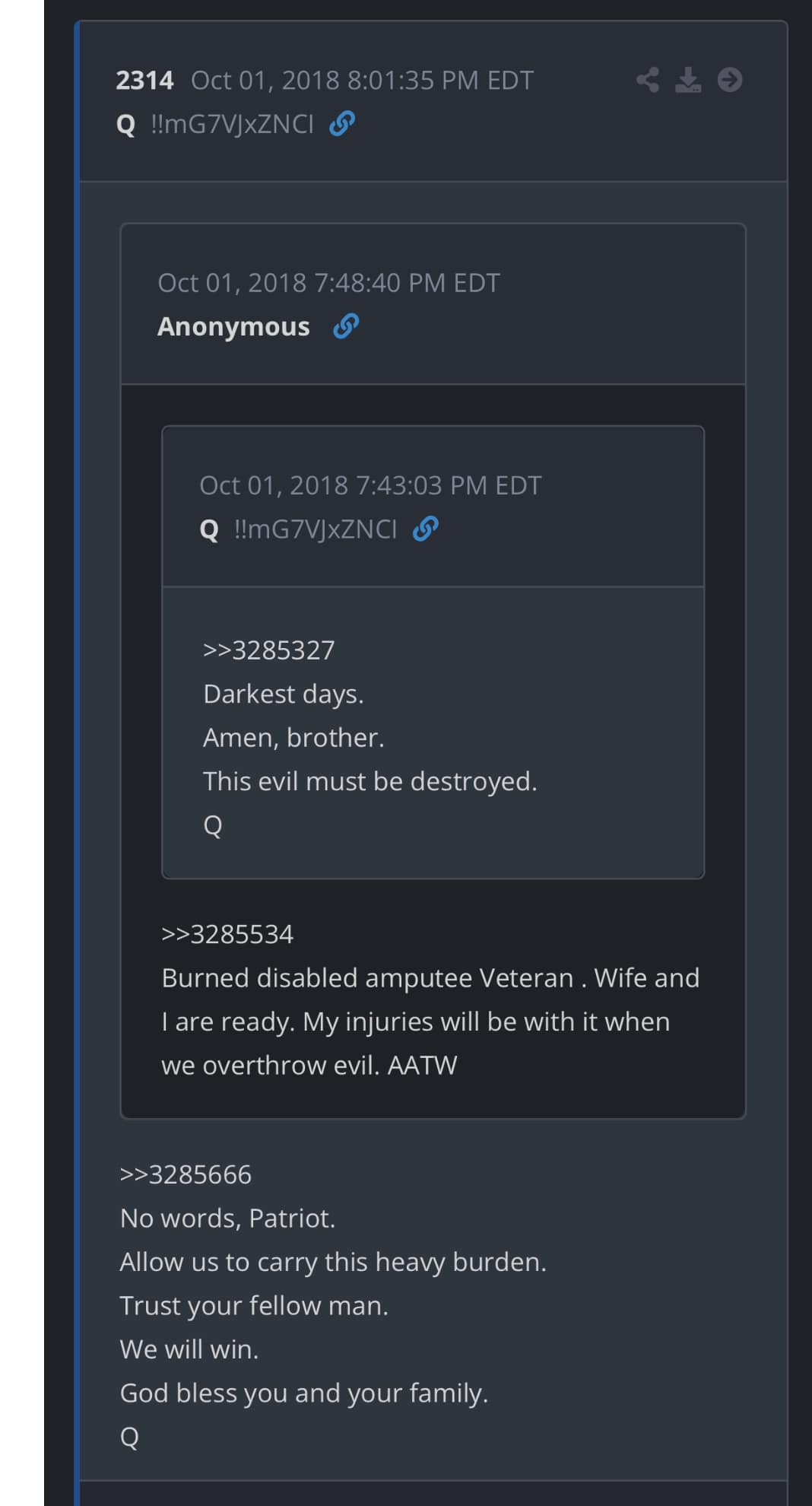Click the "We will win." line
Screen dimensions: 812x1506
[x=189, y=1349]
